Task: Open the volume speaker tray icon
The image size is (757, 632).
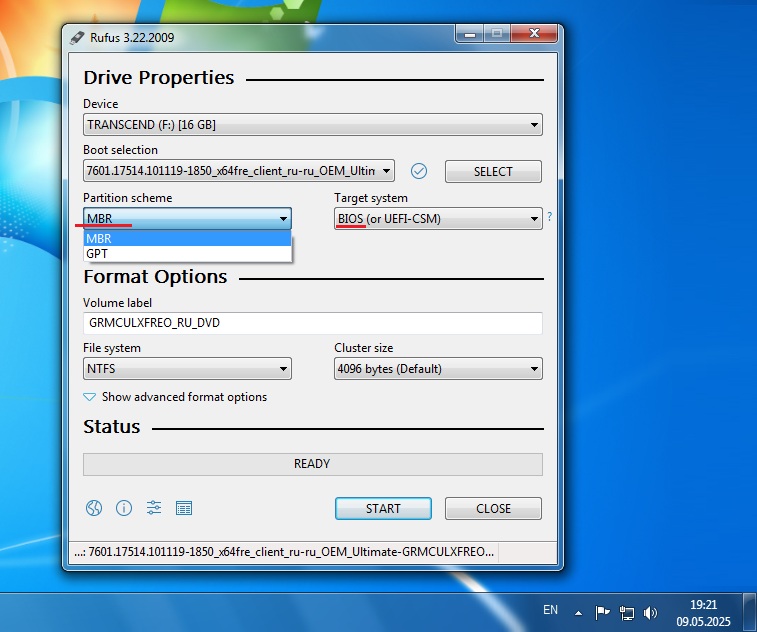Action: (x=650, y=613)
